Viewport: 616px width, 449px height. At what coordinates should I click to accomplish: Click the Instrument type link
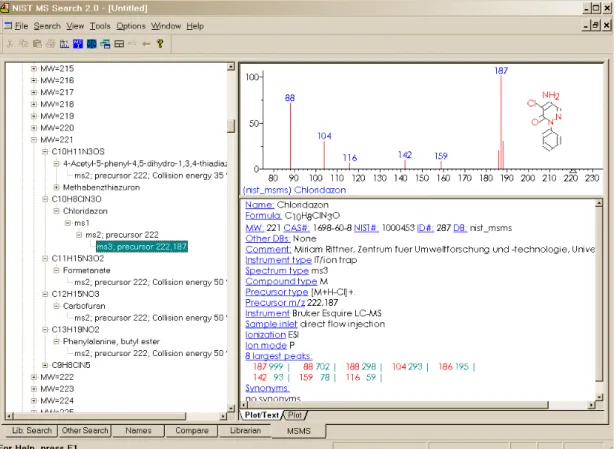tap(279, 260)
